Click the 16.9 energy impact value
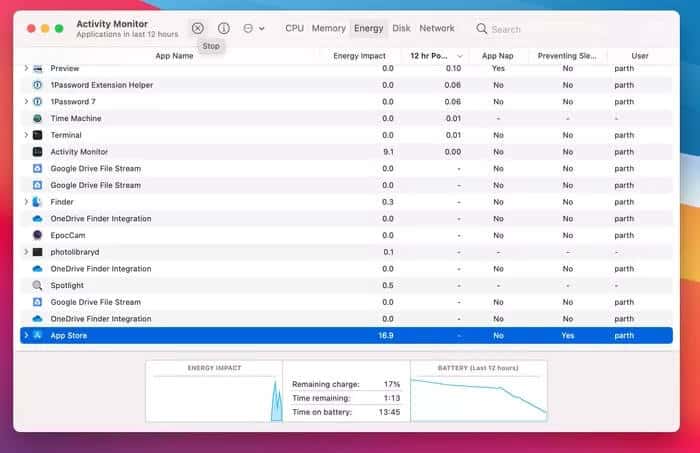The image size is (700, 453). click(x=386, y=336)
